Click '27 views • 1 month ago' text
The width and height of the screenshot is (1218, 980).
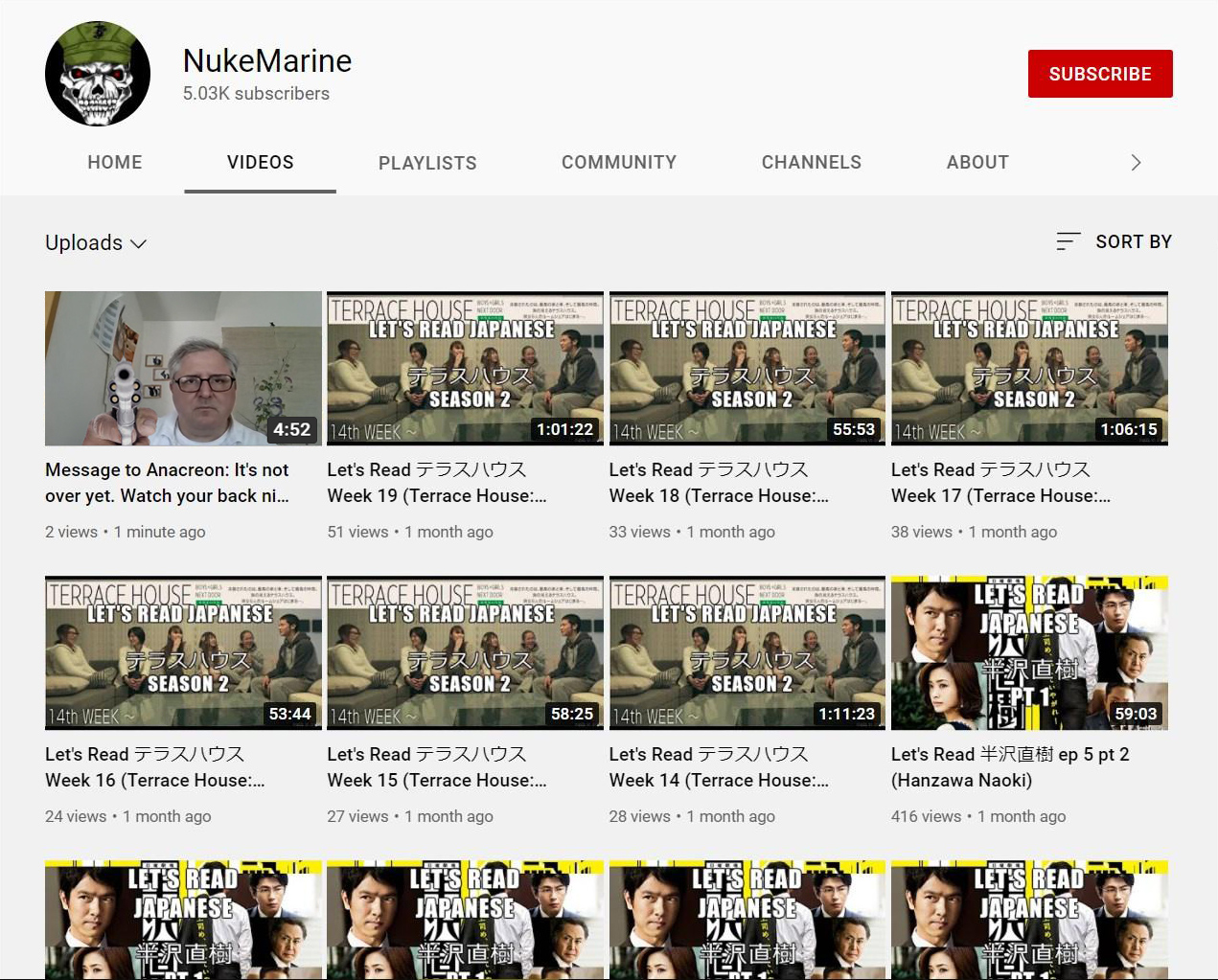point(410,816)
